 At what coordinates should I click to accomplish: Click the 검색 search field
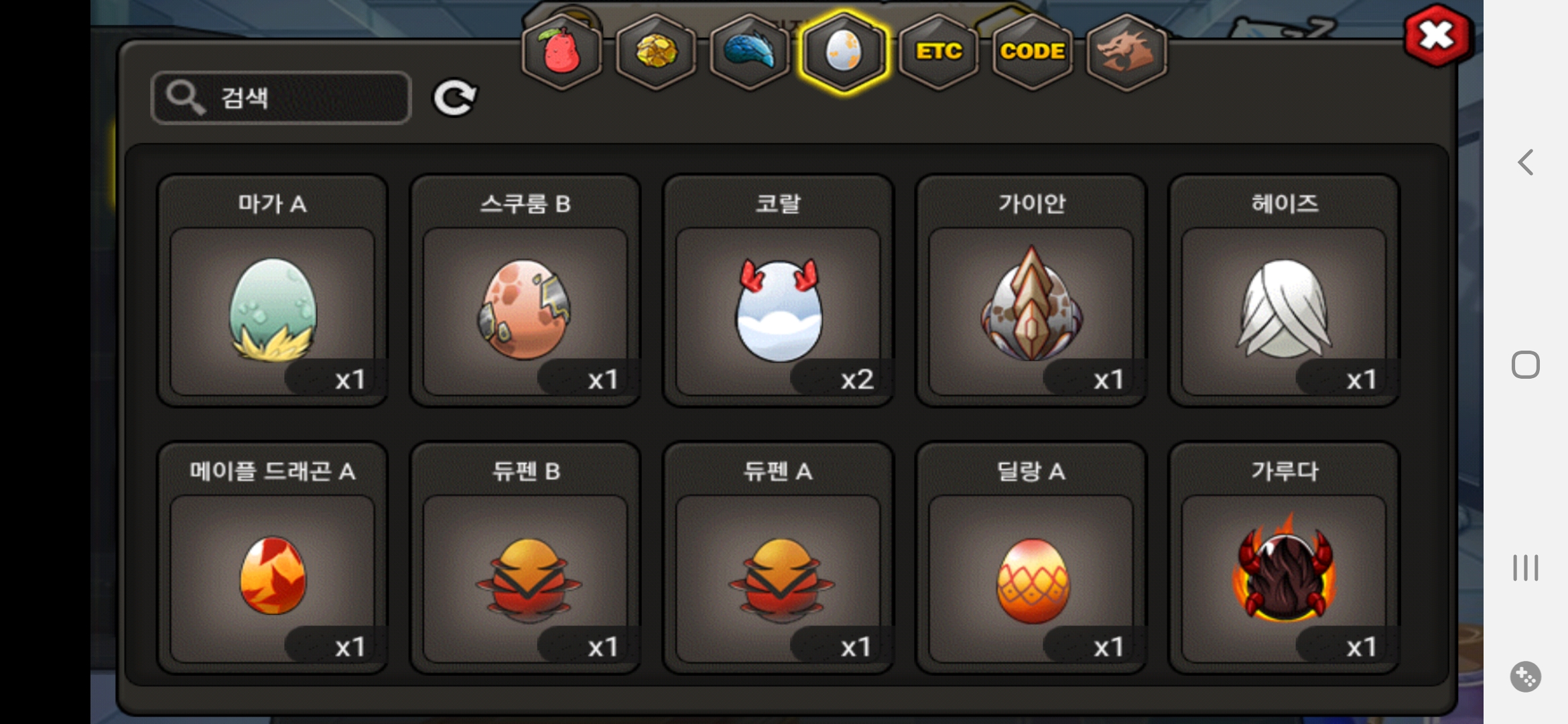click(281, 98)
